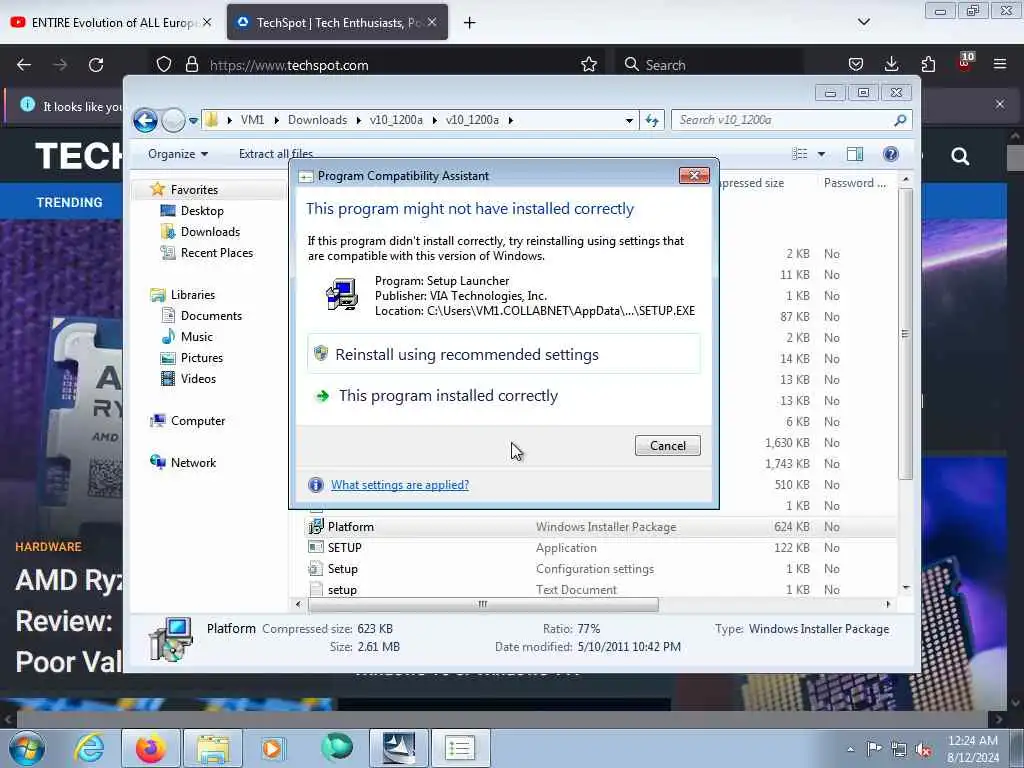Open Downloads in Favorites

210,232
